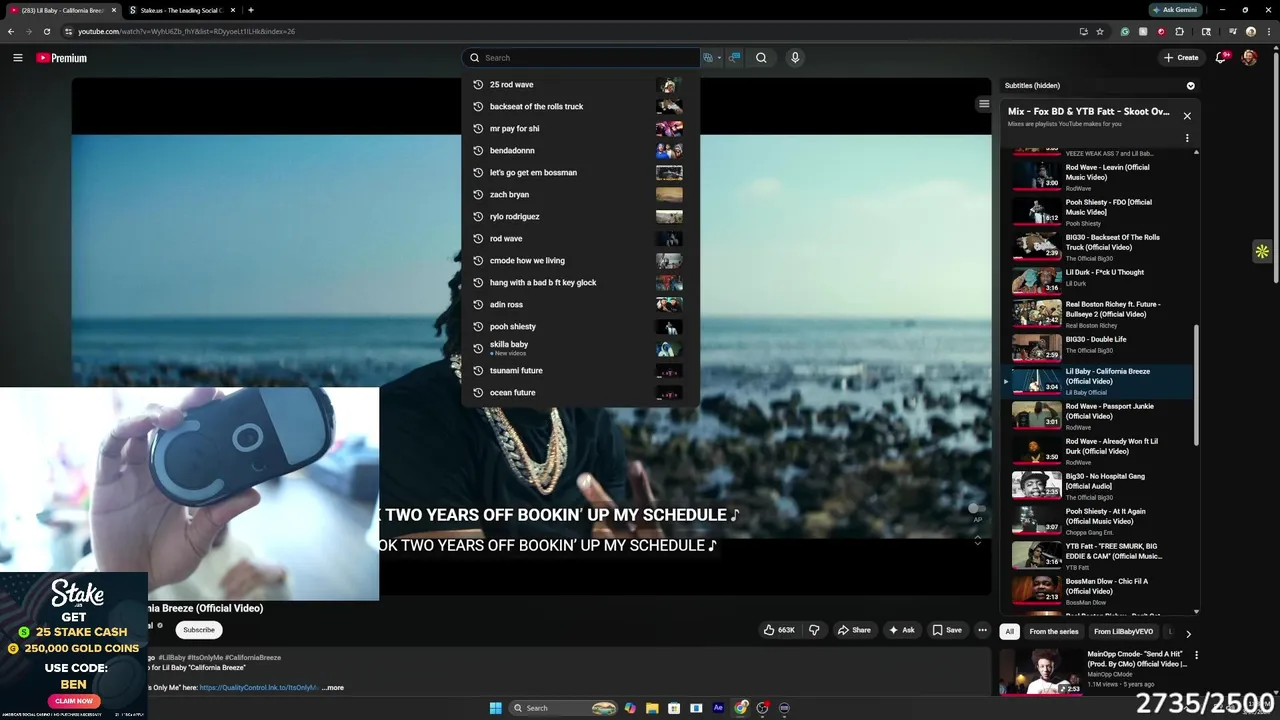This screenshot has width=1280, height=720.
Task: Open the QualityControl.lnk.to description link
Action: click(259, 688)
